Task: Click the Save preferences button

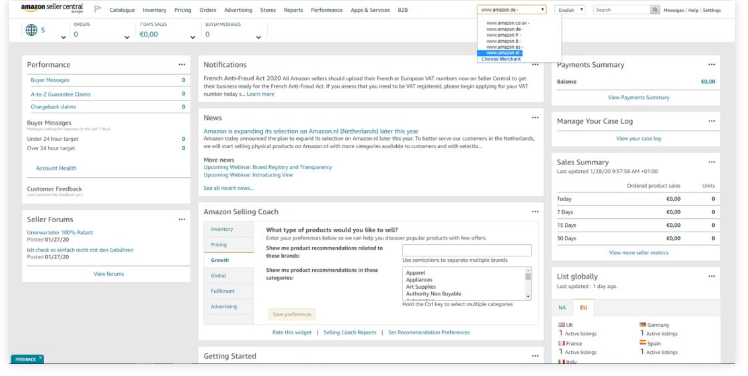Action: pyautogui.click(x=292, y=314)
